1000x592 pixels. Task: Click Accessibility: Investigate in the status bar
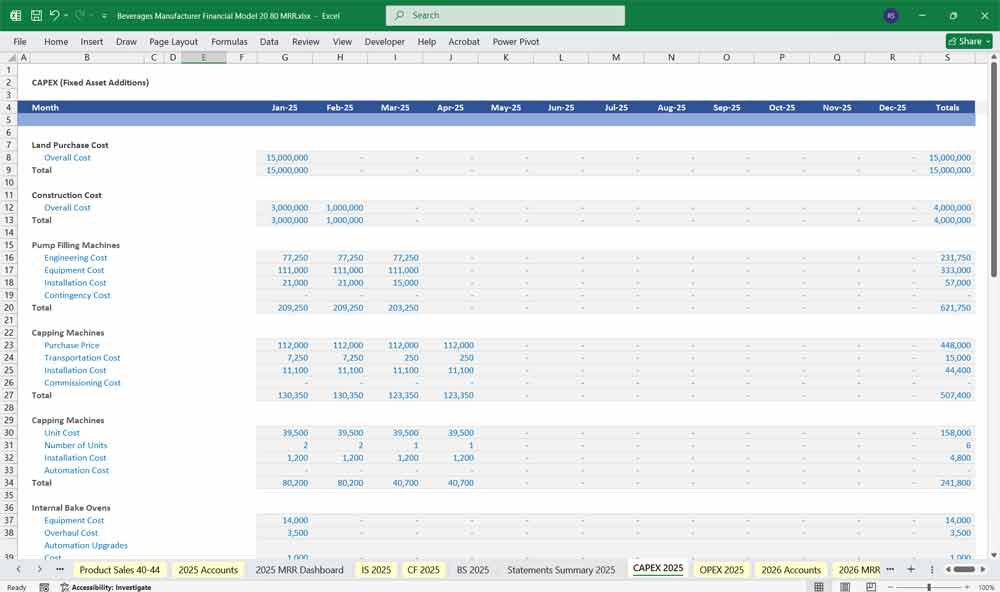tap(111, 587)
